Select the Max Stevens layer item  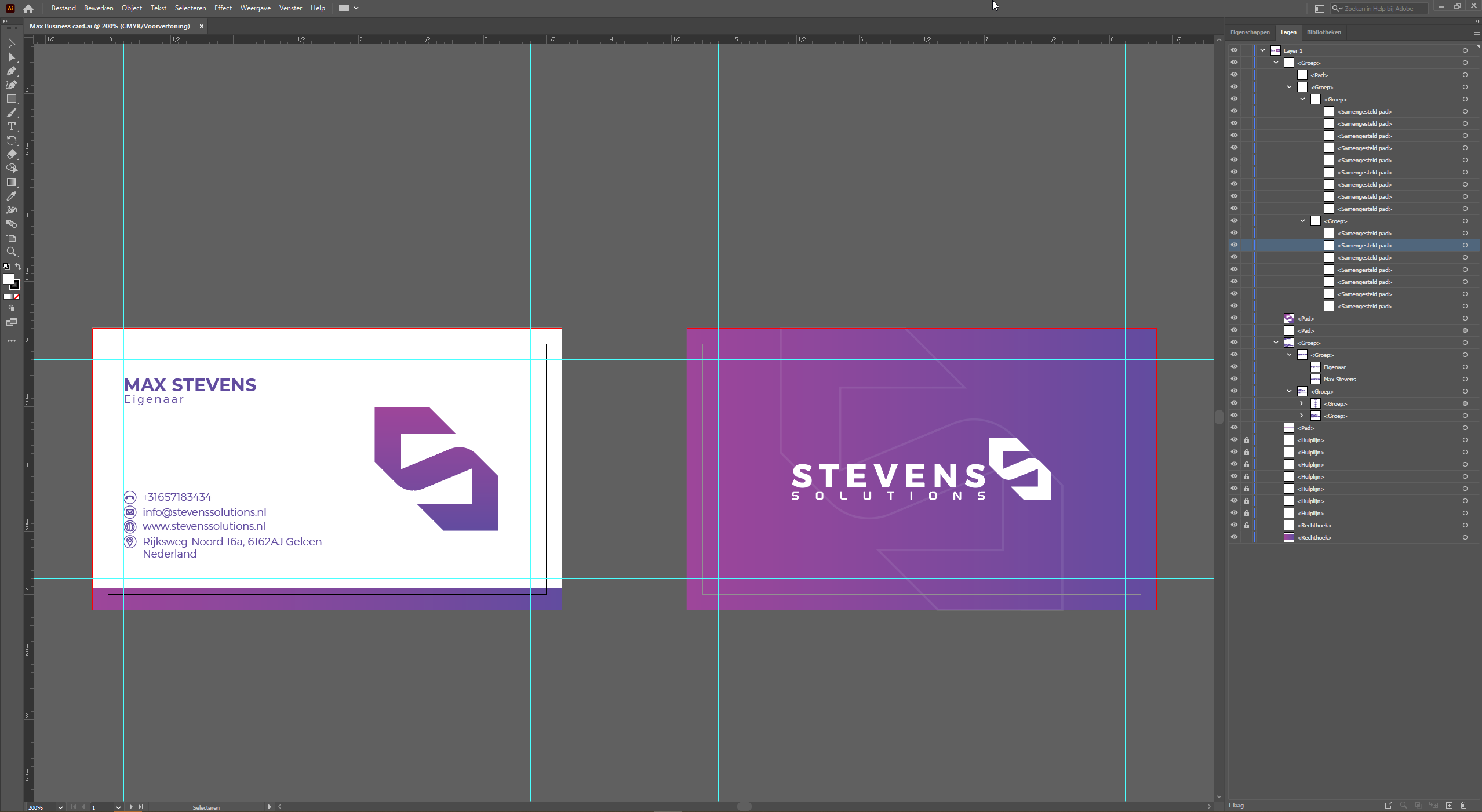1339,379
